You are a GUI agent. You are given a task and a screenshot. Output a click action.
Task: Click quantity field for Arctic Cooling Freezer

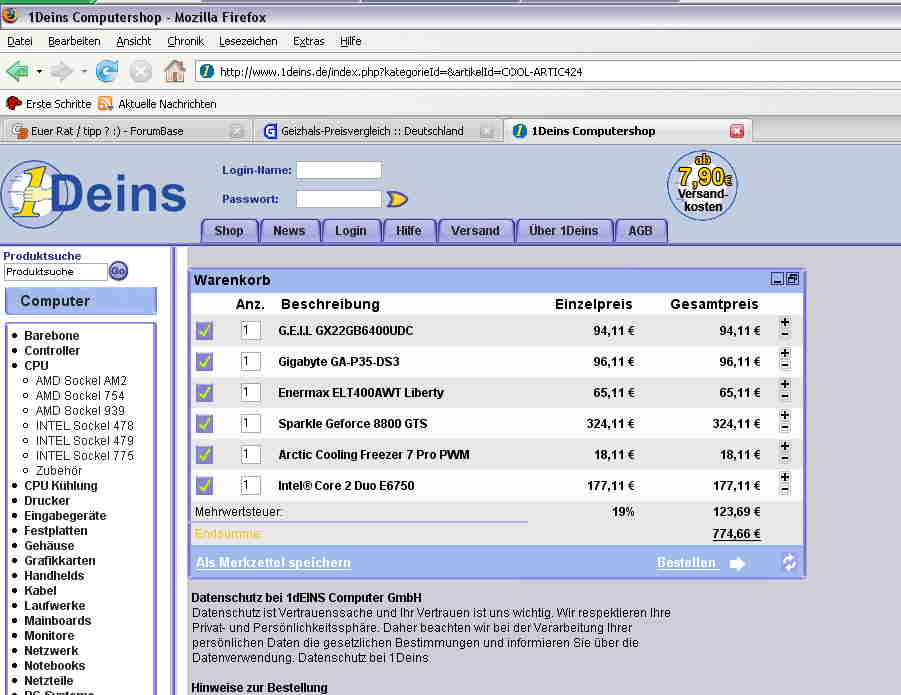coord(251,454)
